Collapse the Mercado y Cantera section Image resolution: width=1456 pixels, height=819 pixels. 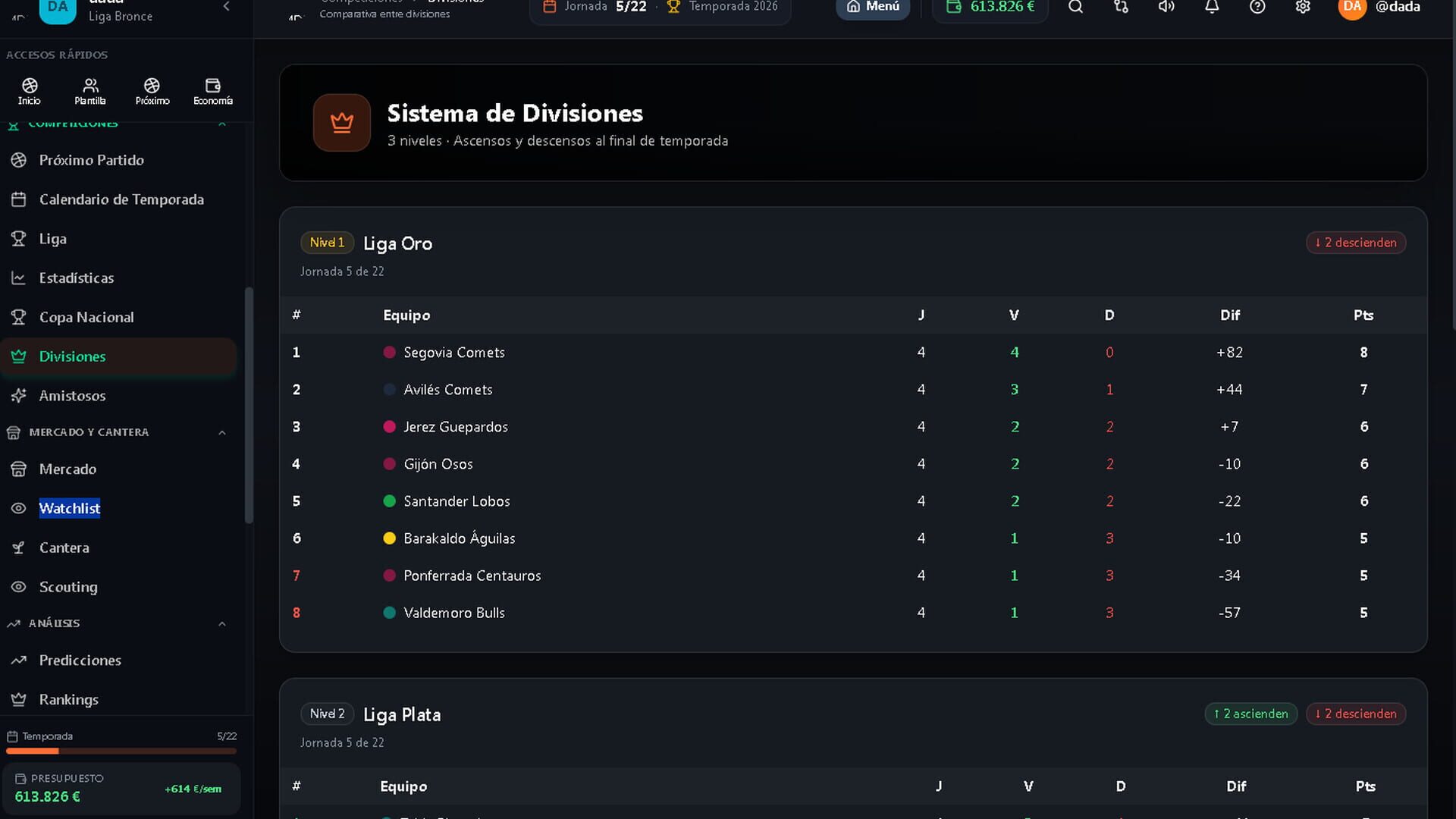pyautogui.click(x=222, y=432)
